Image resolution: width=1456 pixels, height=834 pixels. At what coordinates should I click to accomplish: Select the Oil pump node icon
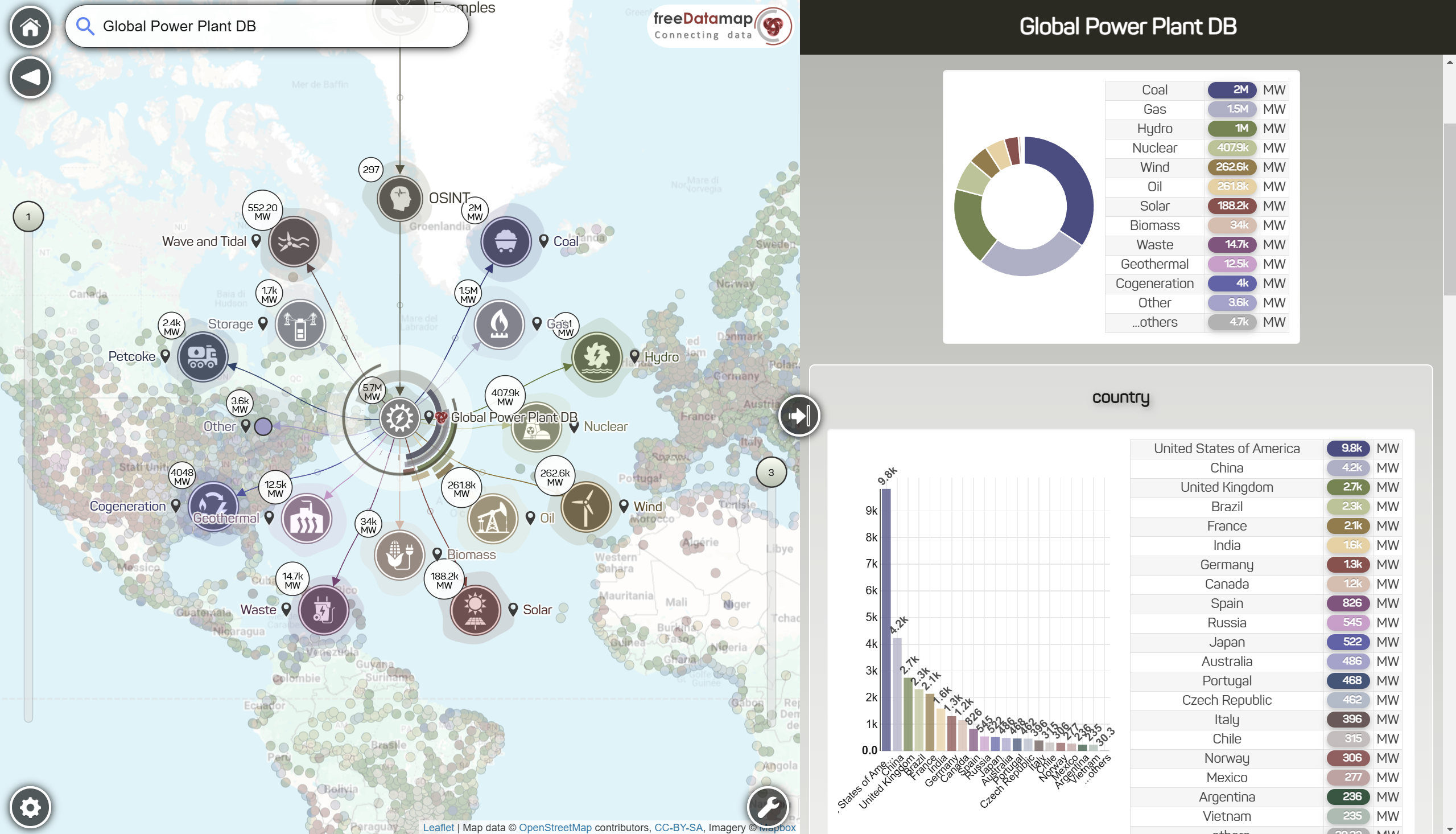pos(492,519)
